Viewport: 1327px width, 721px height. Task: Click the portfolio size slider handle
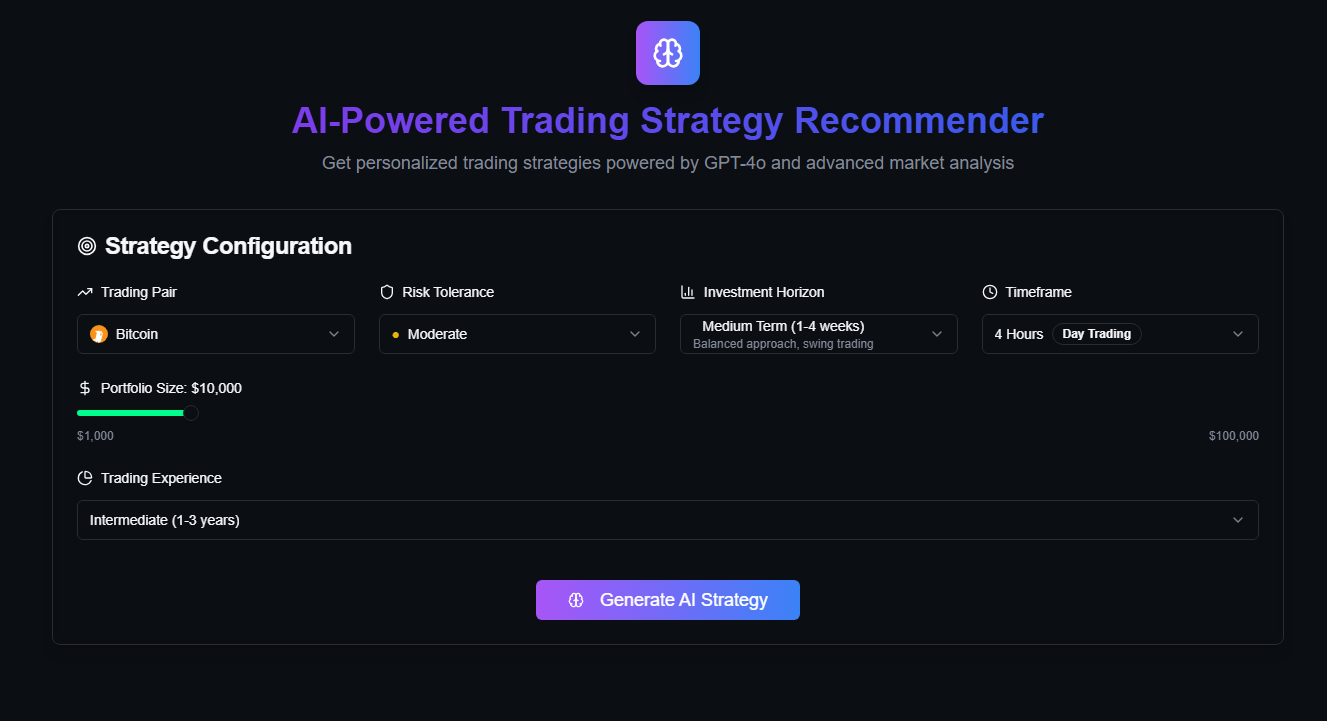click(191, 413)
